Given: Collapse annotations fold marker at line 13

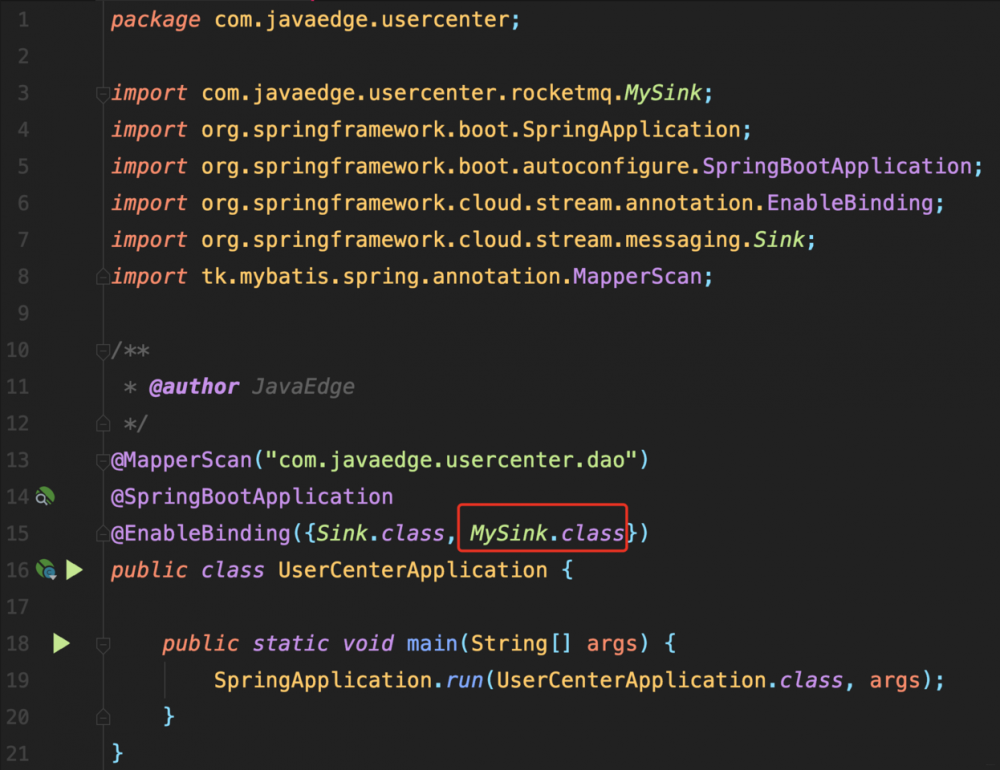Looking at the screenshot, I should [102, 461].
